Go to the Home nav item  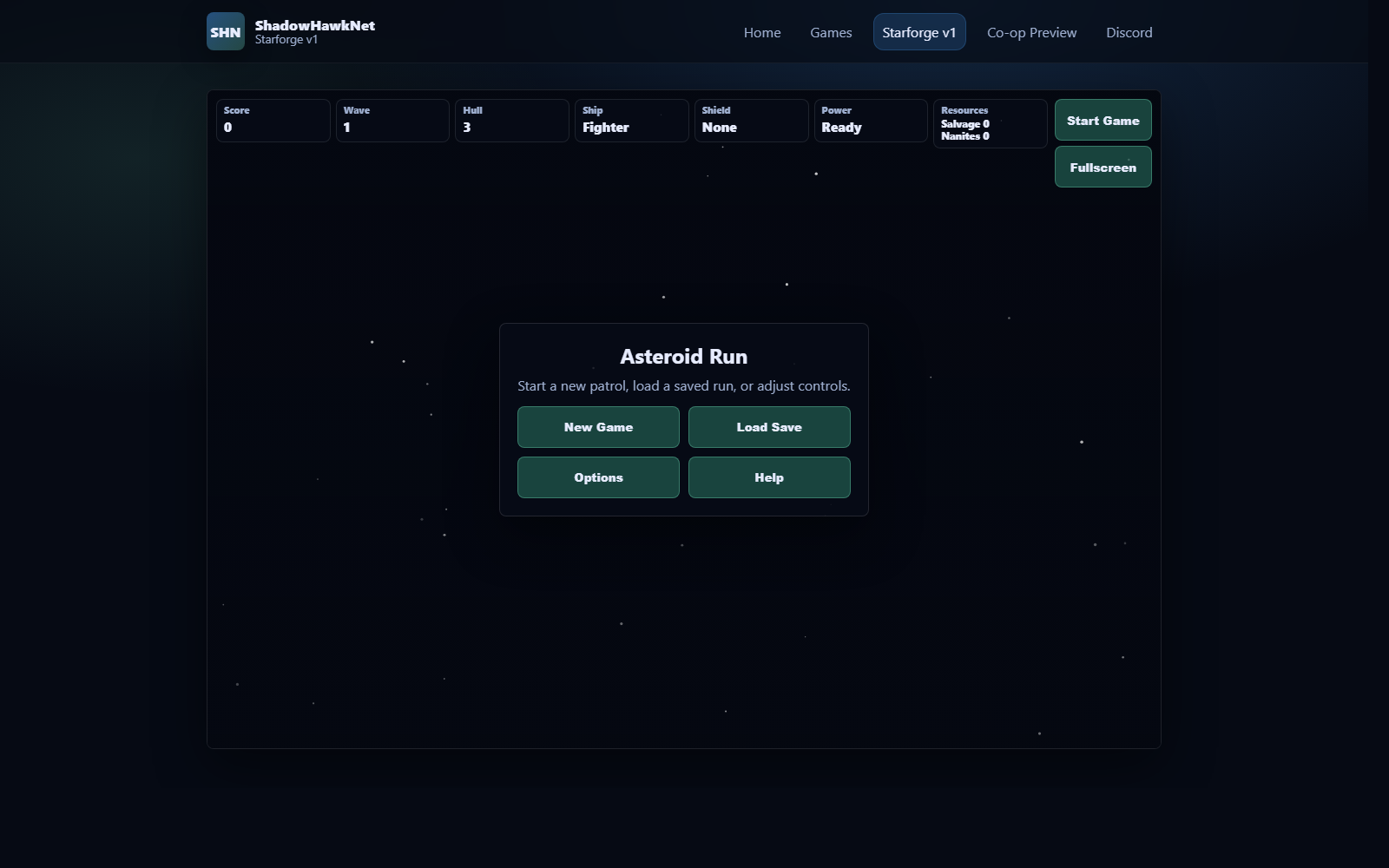tap(762, 32)
